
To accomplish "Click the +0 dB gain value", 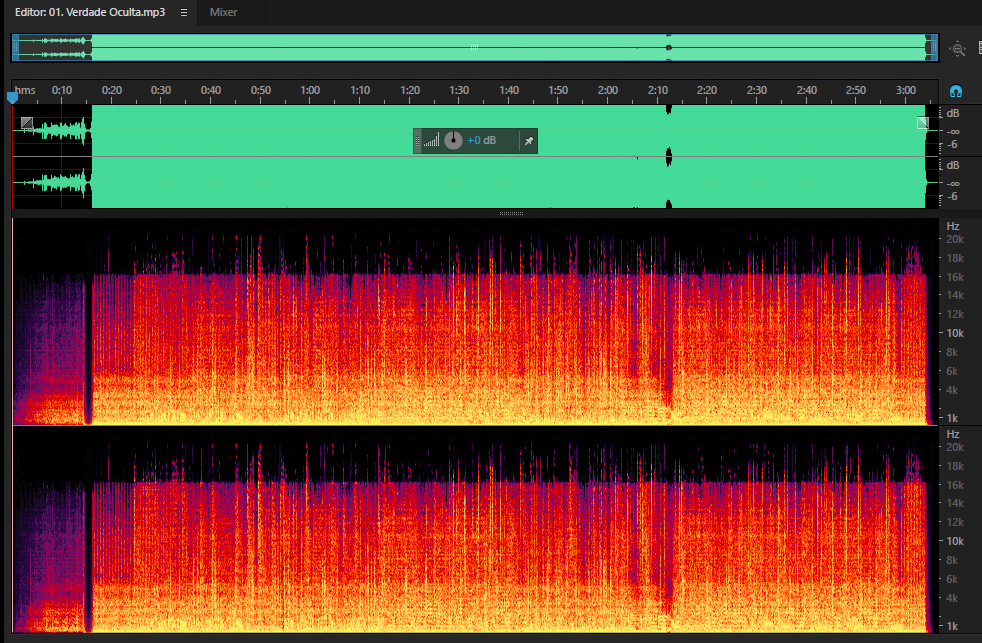I will [482, 140].
